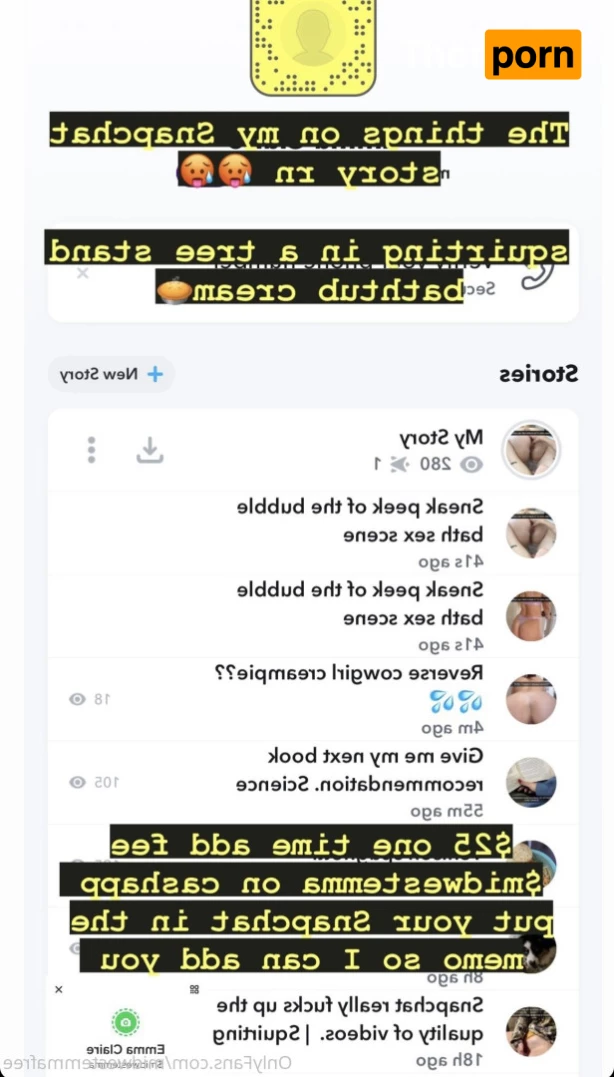The width and height of the screenshot is (614, 1077).
Task: Open the book recommendation snap thumbnail
Action: (x=531, y=782)
